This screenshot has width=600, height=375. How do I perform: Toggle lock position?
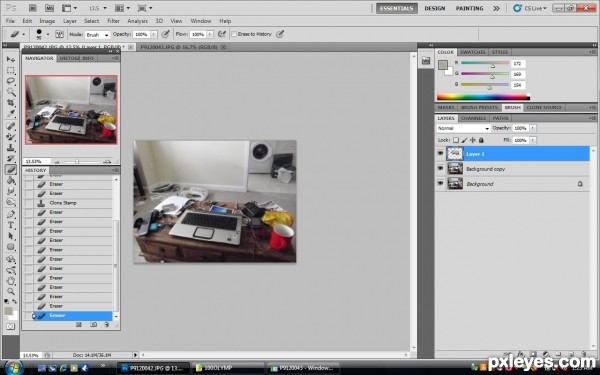pos(473,140)
